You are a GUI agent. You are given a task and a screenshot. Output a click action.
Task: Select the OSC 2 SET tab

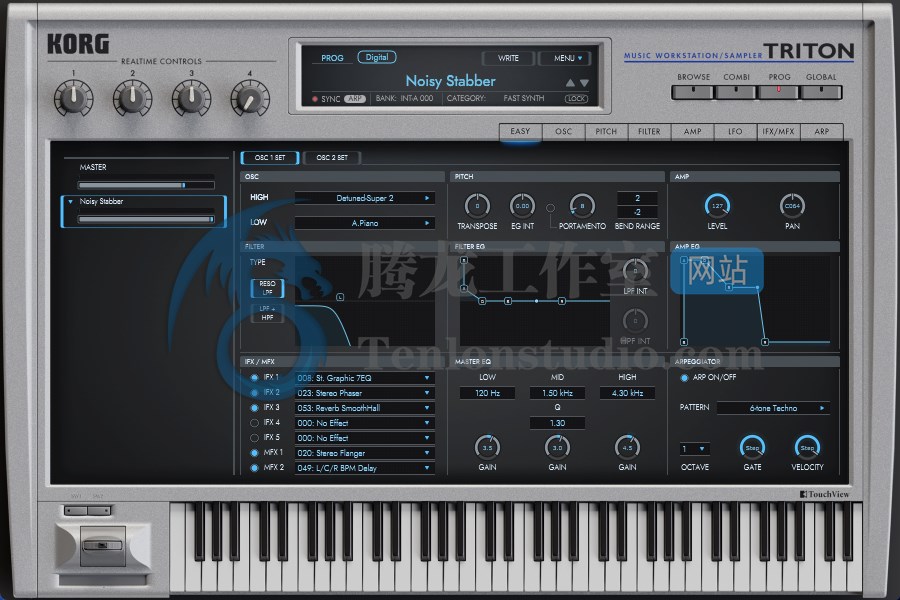click(332, 157)
